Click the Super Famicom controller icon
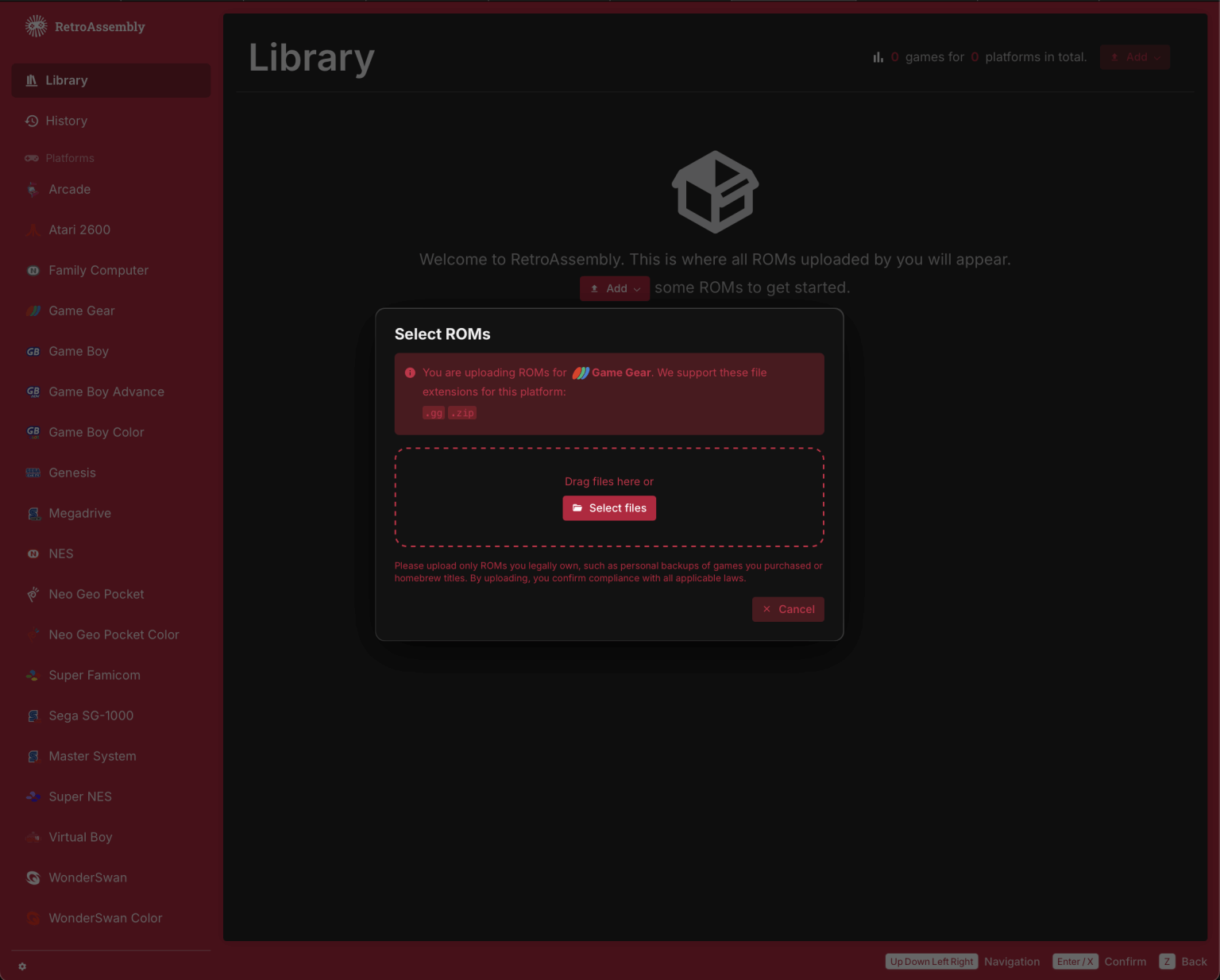Image resolution: width=1220 pixels, height=980 pixels. pyautogui.click(x=33, y=675)
